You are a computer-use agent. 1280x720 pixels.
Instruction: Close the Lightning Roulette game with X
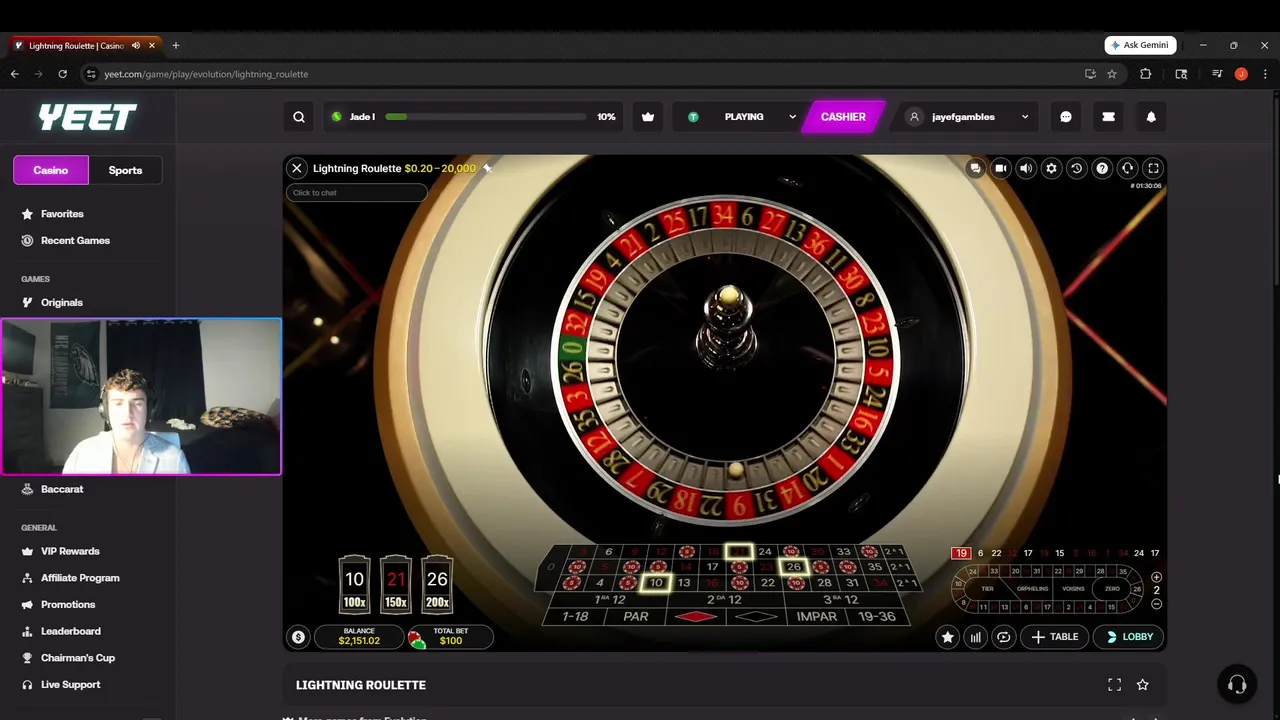[297, 169]
